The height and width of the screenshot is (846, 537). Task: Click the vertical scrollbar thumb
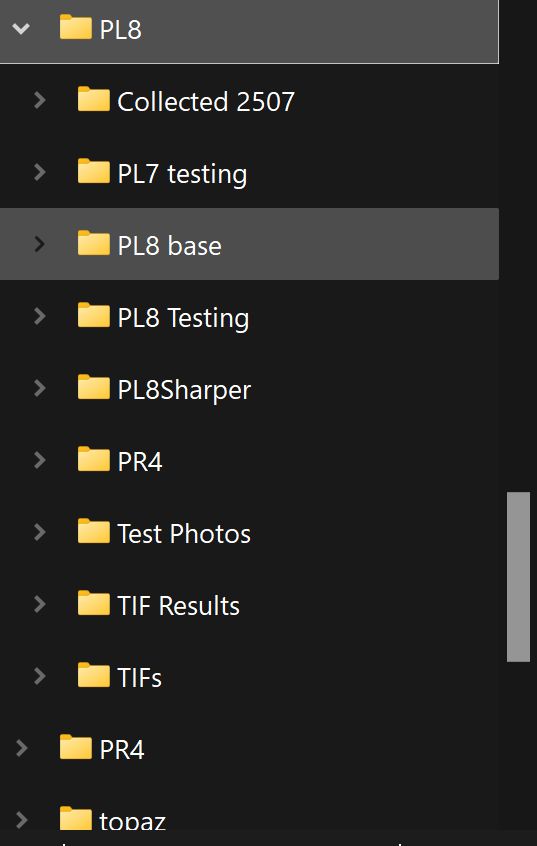(518, 576)
